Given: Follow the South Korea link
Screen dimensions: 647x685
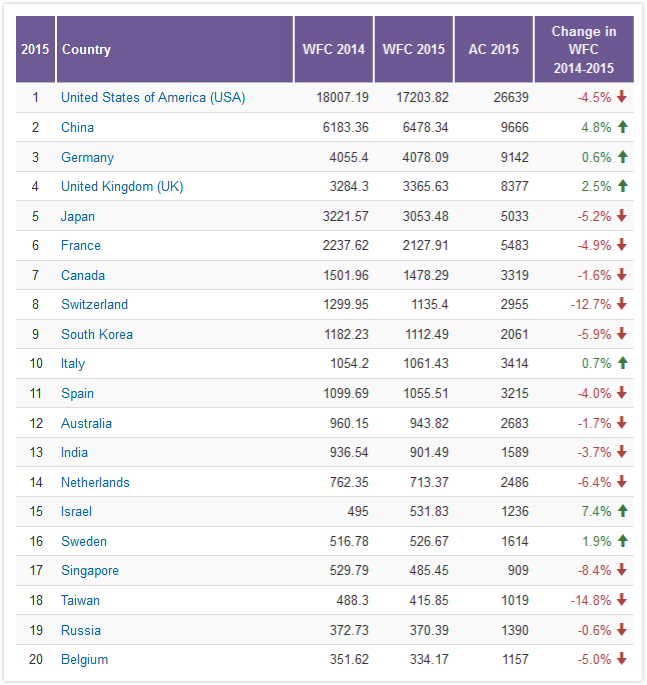Looking at the screenshot, I should click(x=97, y=334).
